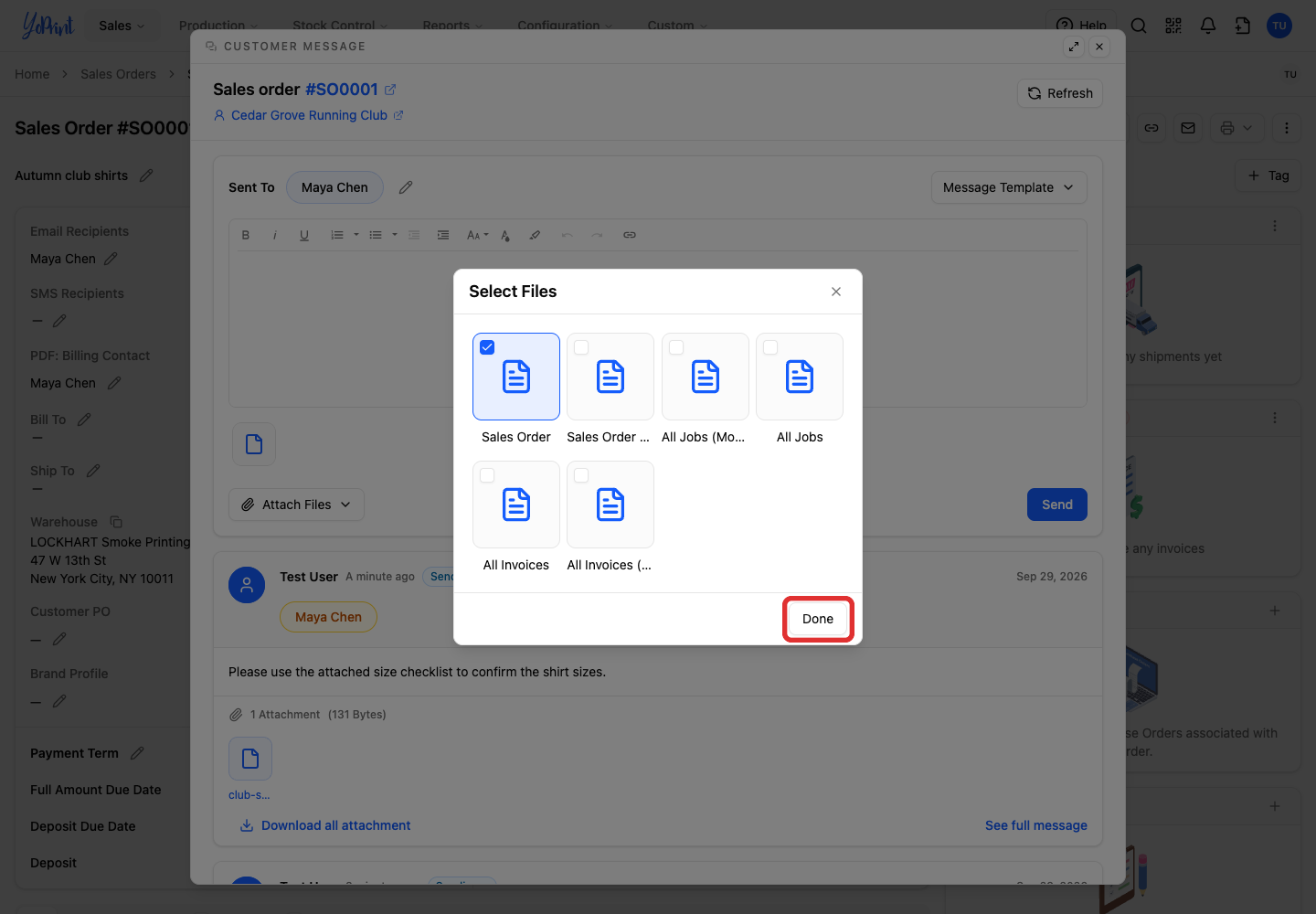1316x914 pixels.
Task: Apply italic formatting in message editor
Action: click(x=275, y=235)
